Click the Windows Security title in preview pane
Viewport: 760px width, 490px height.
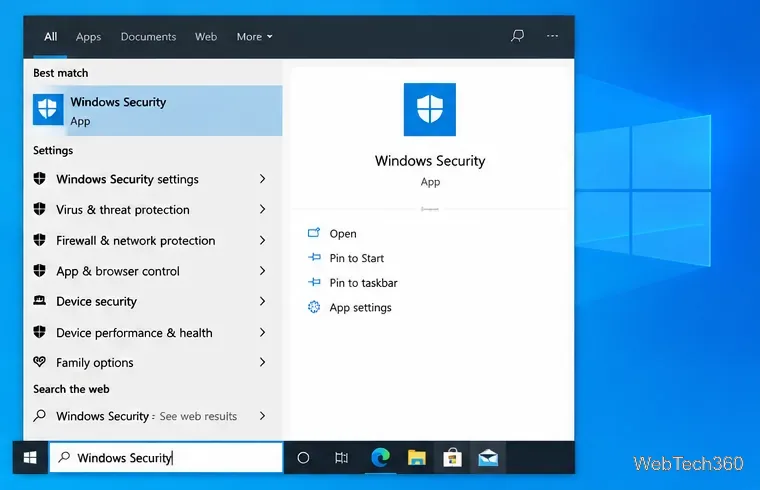[x=430, y=161]
